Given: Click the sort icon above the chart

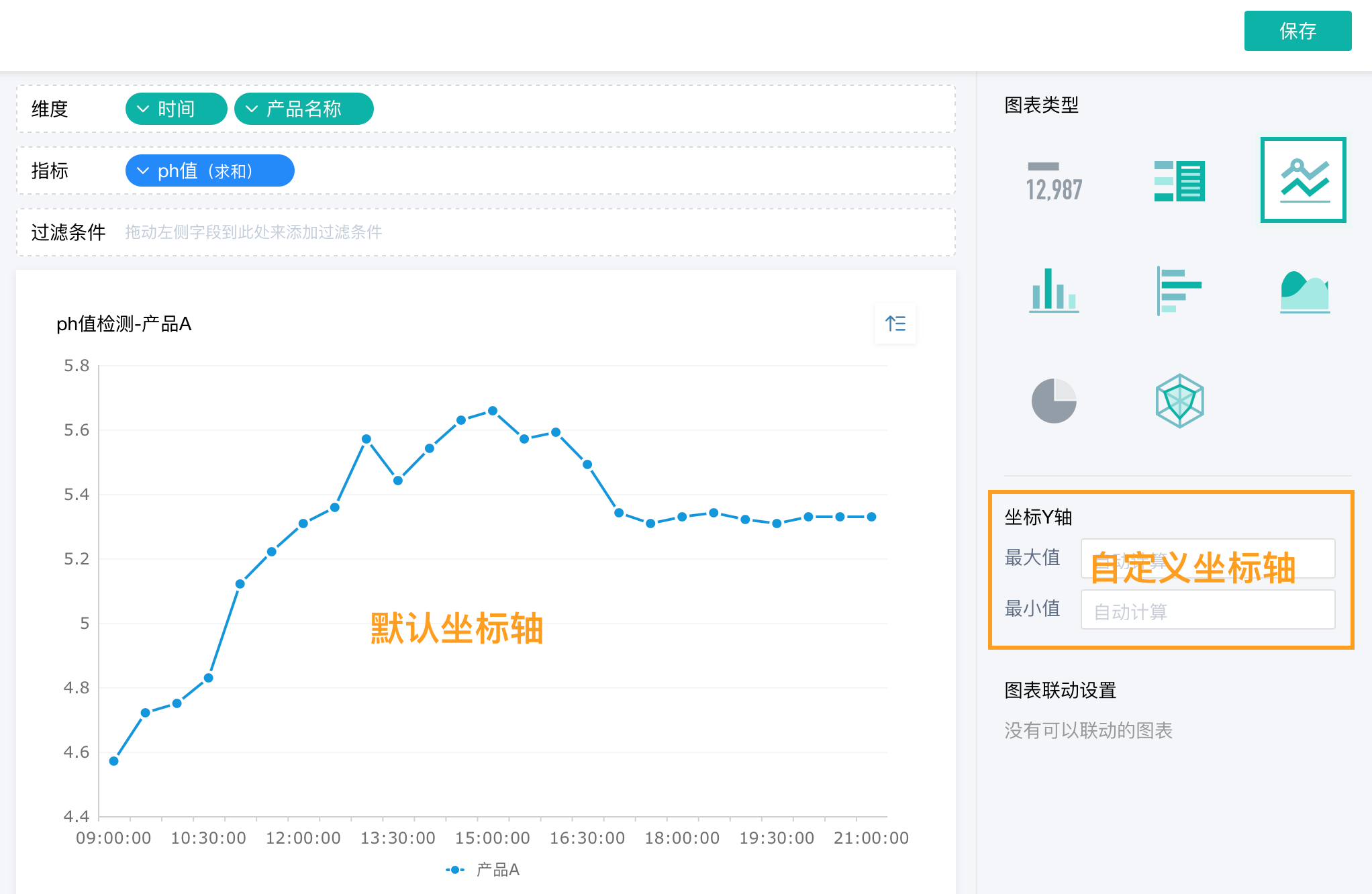Looking at the screenshot, I should [895, 324].
